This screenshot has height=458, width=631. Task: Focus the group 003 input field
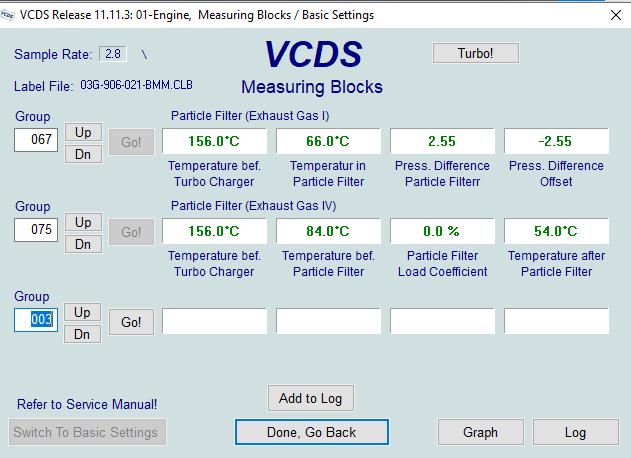click(36, 321)
